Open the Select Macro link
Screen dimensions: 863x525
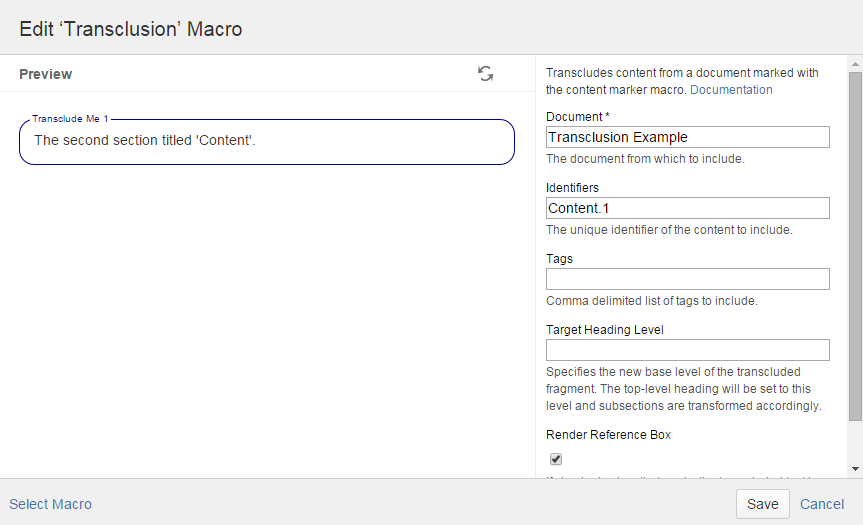51,504
